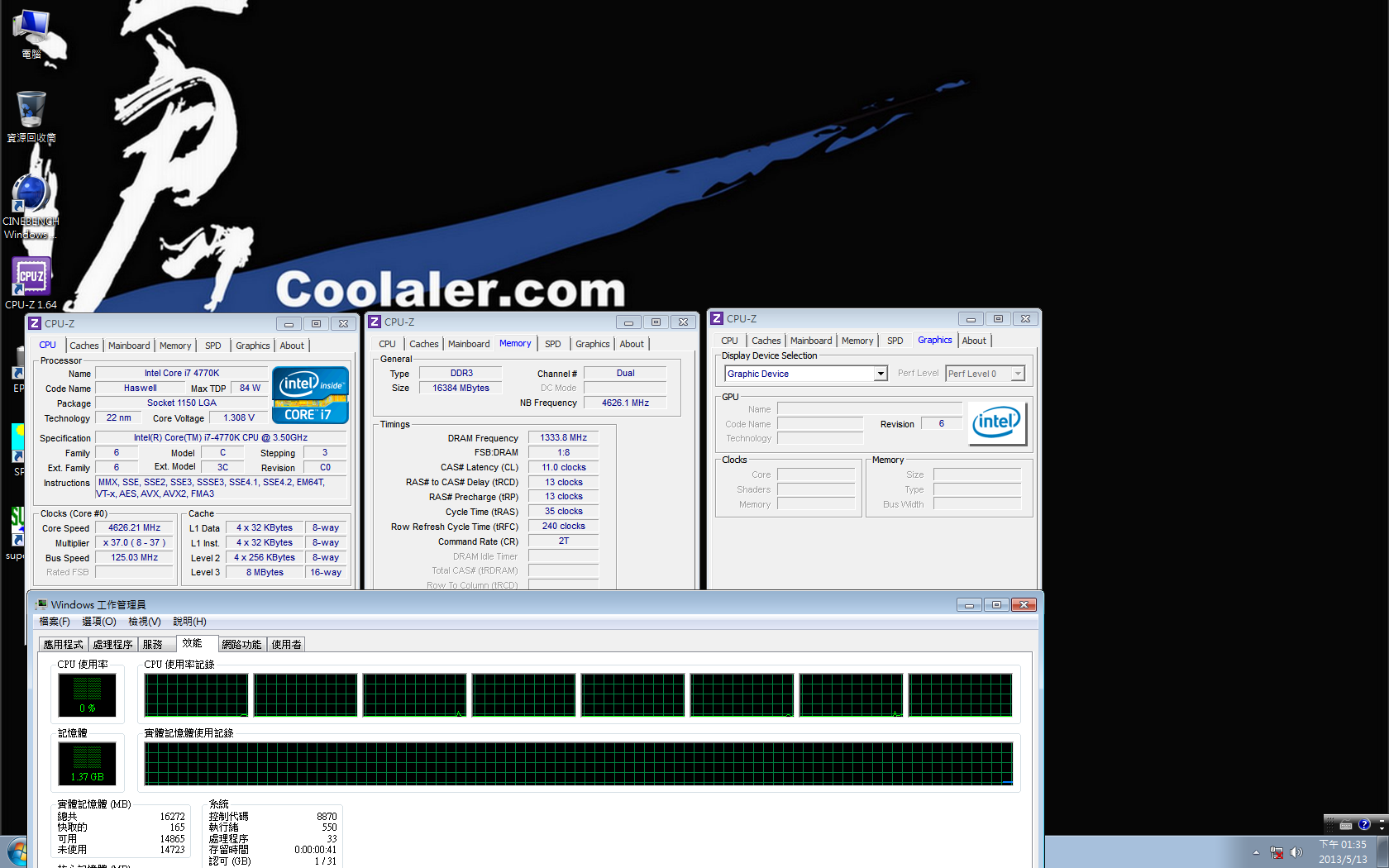
Task: Close the Task Manager window
Action: point(1024,604)
